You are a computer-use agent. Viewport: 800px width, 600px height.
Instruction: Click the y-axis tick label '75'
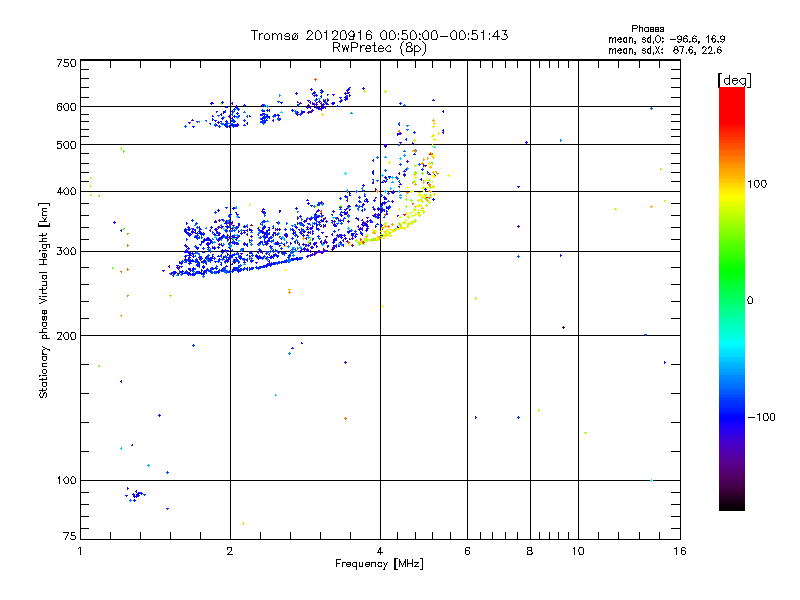click(70, 536)
